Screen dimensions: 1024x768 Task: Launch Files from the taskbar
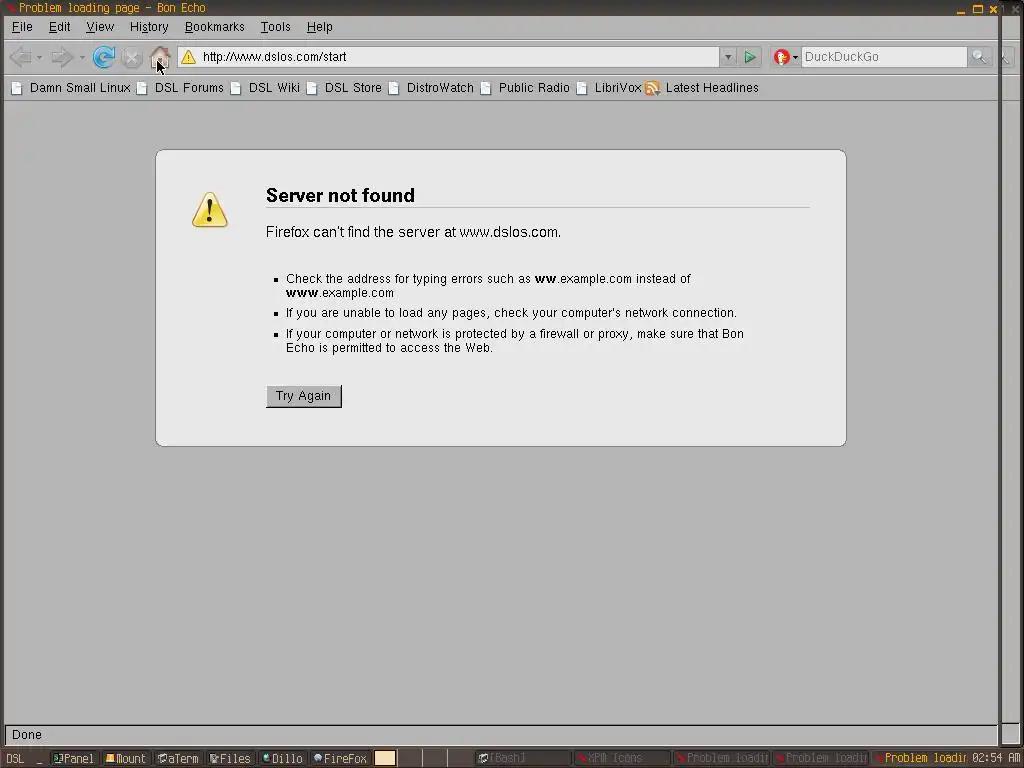pos(230,758)
